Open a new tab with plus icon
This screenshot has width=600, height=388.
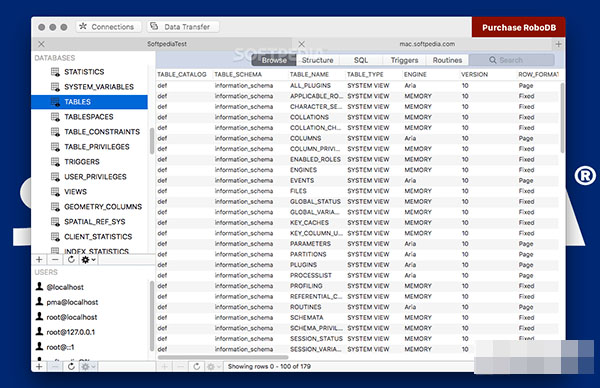tap(559, 44)
